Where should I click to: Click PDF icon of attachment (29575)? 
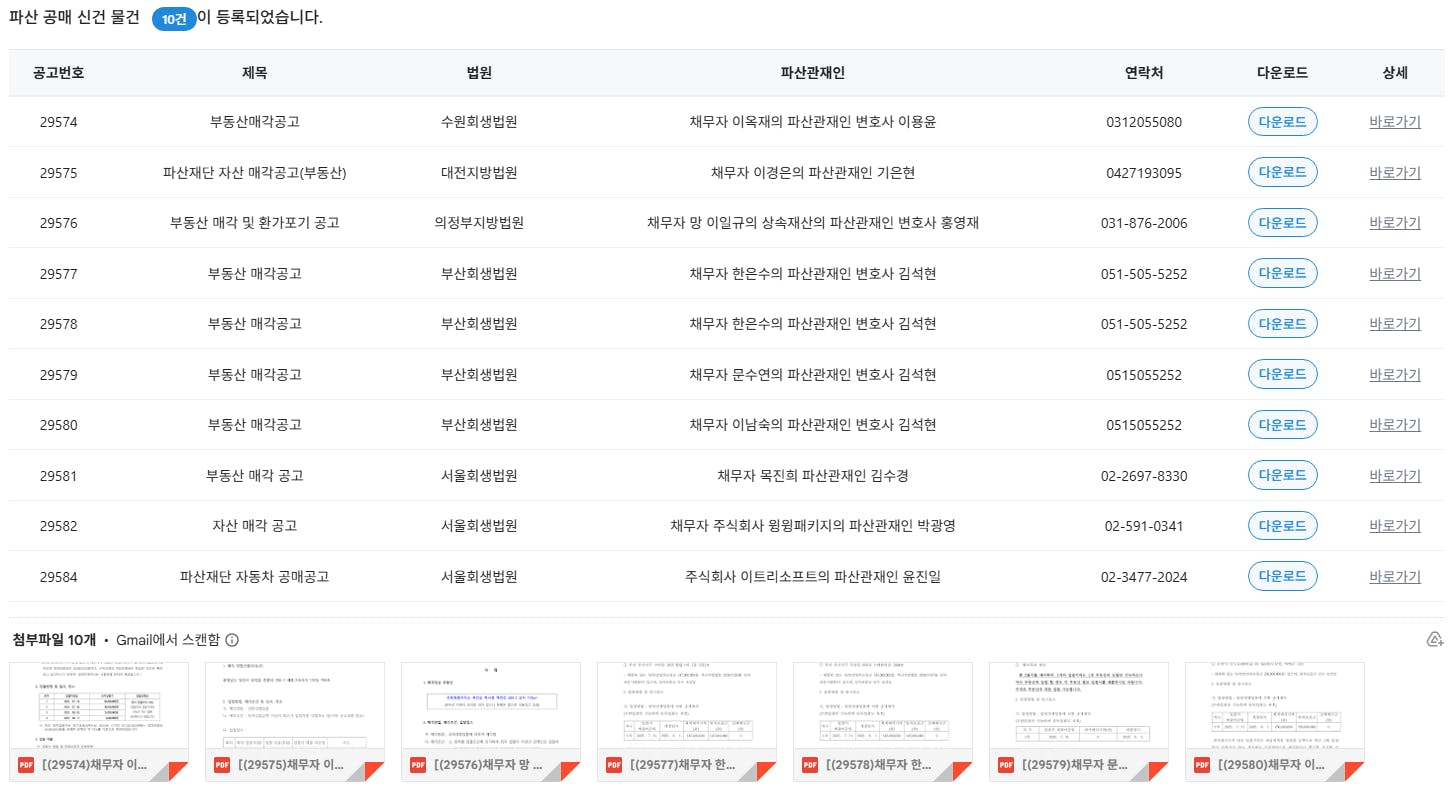coord(223,766)
